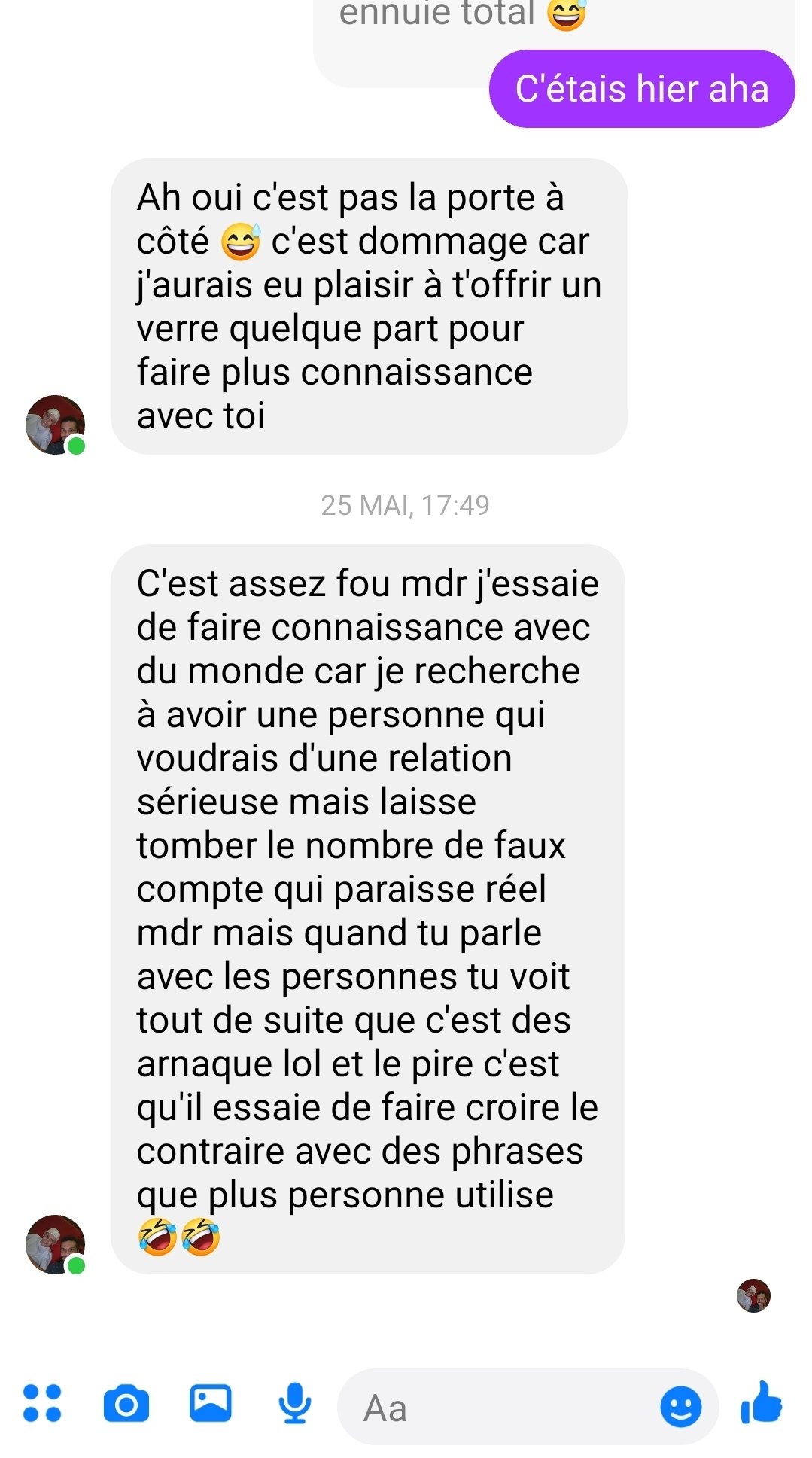Tap the laughing emojis at the message end
812x1458 pixels.
(178, 1236)
